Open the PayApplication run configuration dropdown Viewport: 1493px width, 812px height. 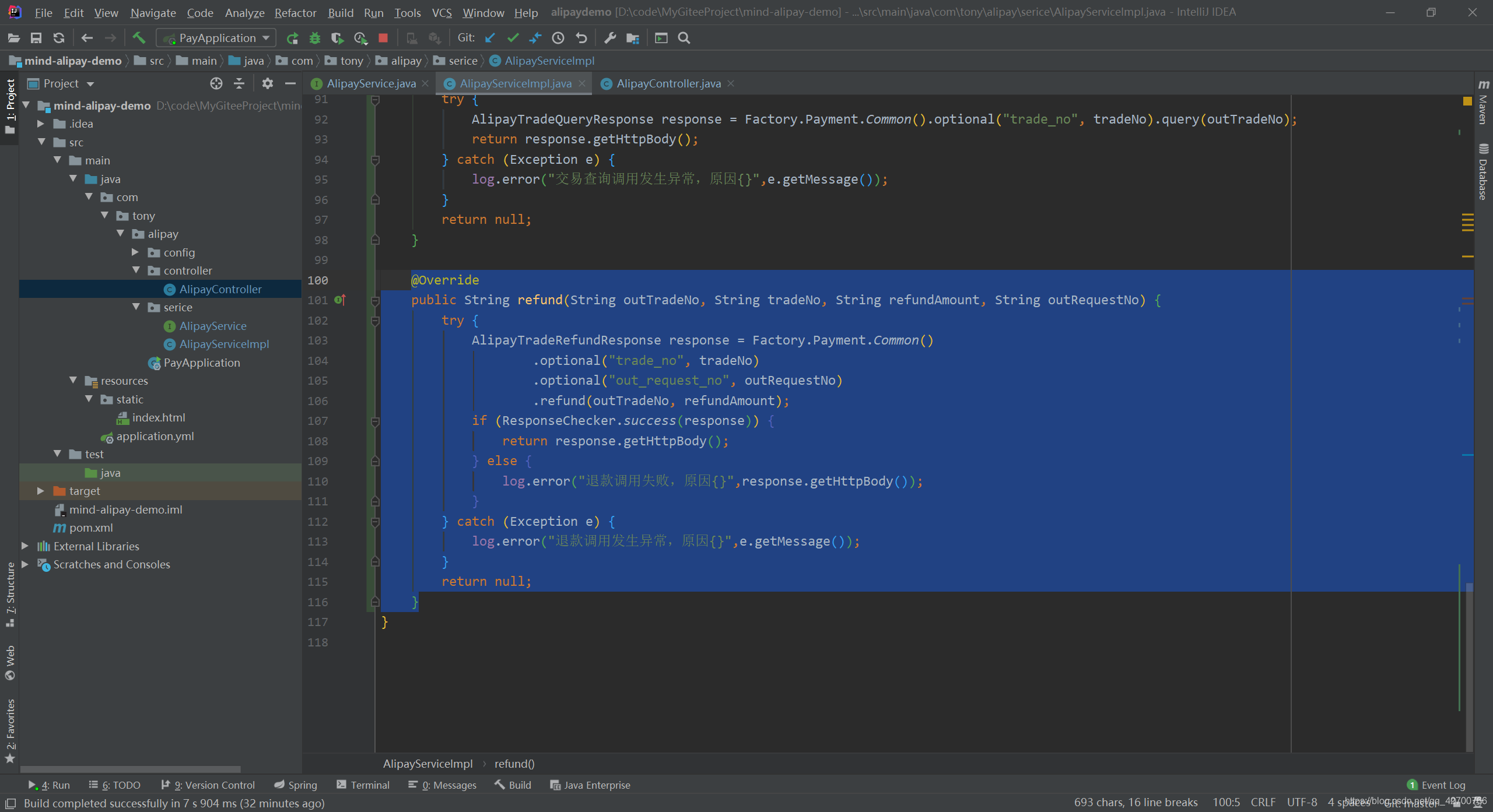pos(217,38)
